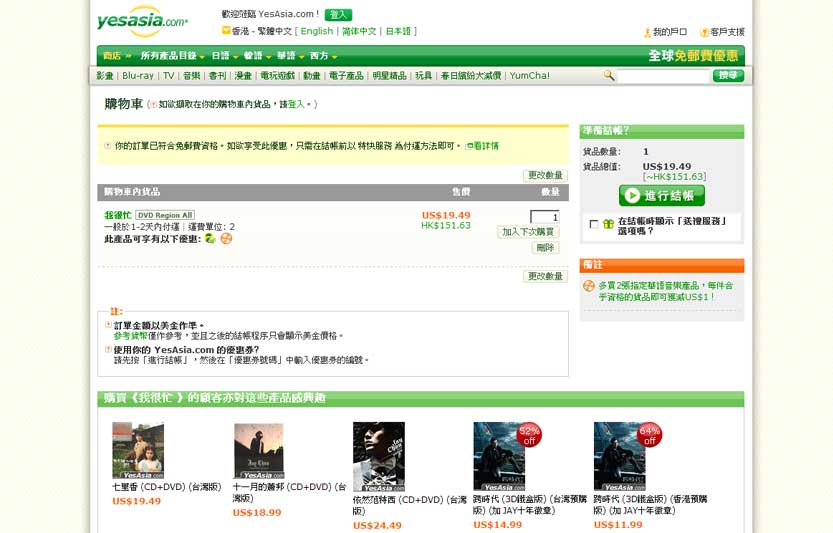Screen dimensions: 833x533
Task: Select Blu-ray in category navigation bar
Action: coord(138,76)
